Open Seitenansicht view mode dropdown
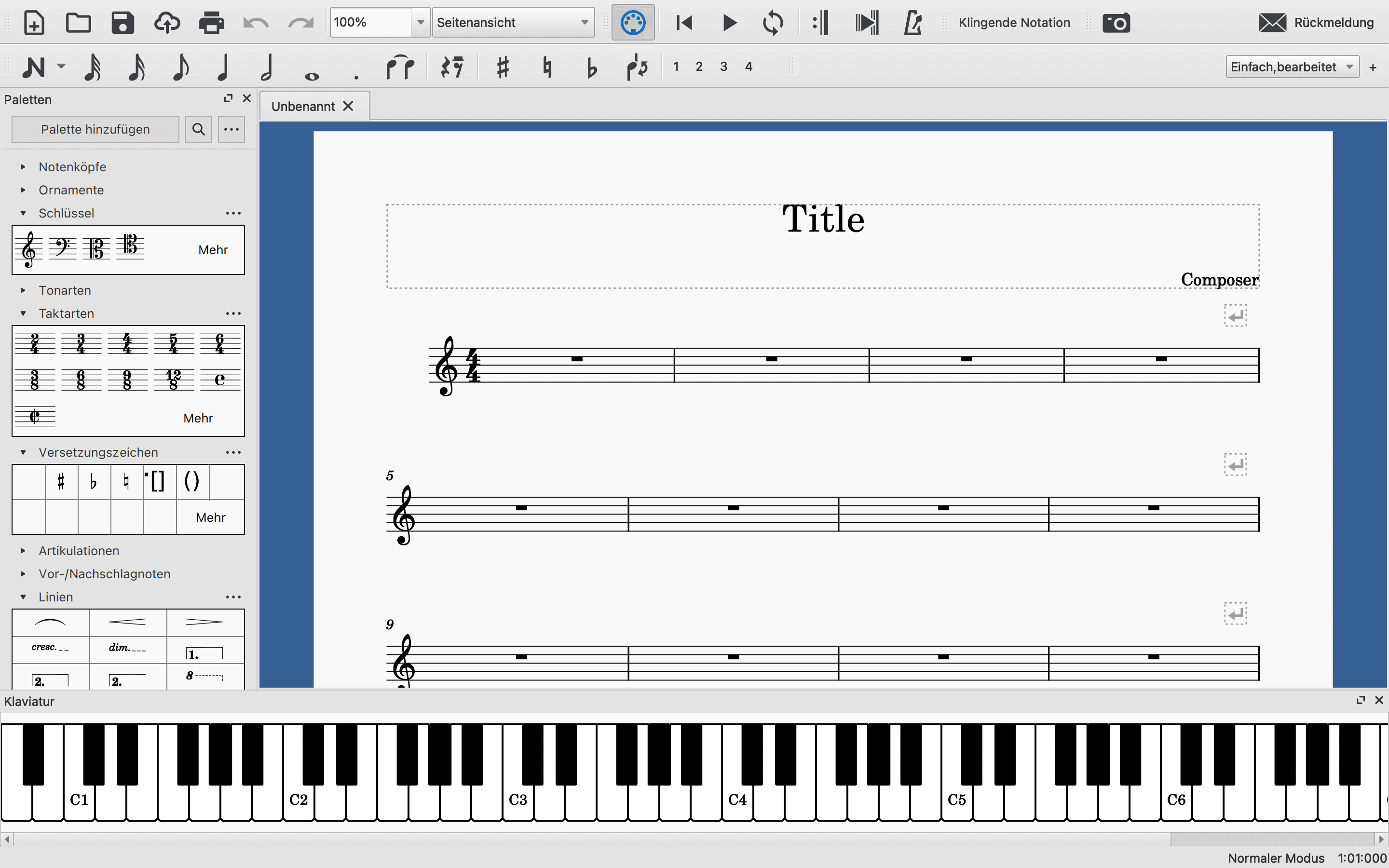This screenshot has width=1389, height=868. pyautogui.click(x=513, y=22)
